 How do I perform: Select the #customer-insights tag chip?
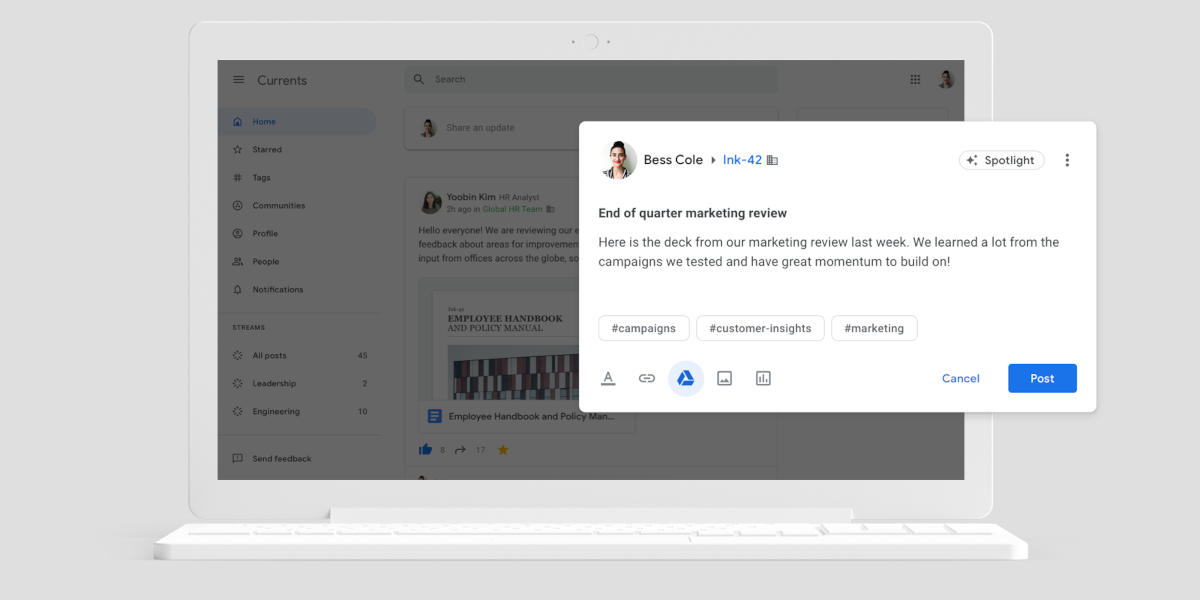pos(760,328)
